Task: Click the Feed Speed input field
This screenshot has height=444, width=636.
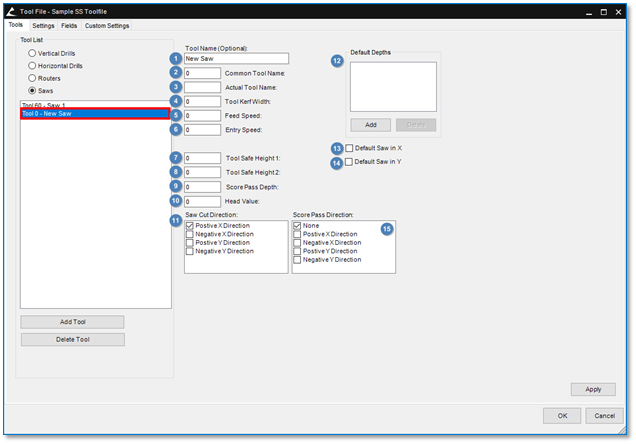Action: click(x=202, y=116)
